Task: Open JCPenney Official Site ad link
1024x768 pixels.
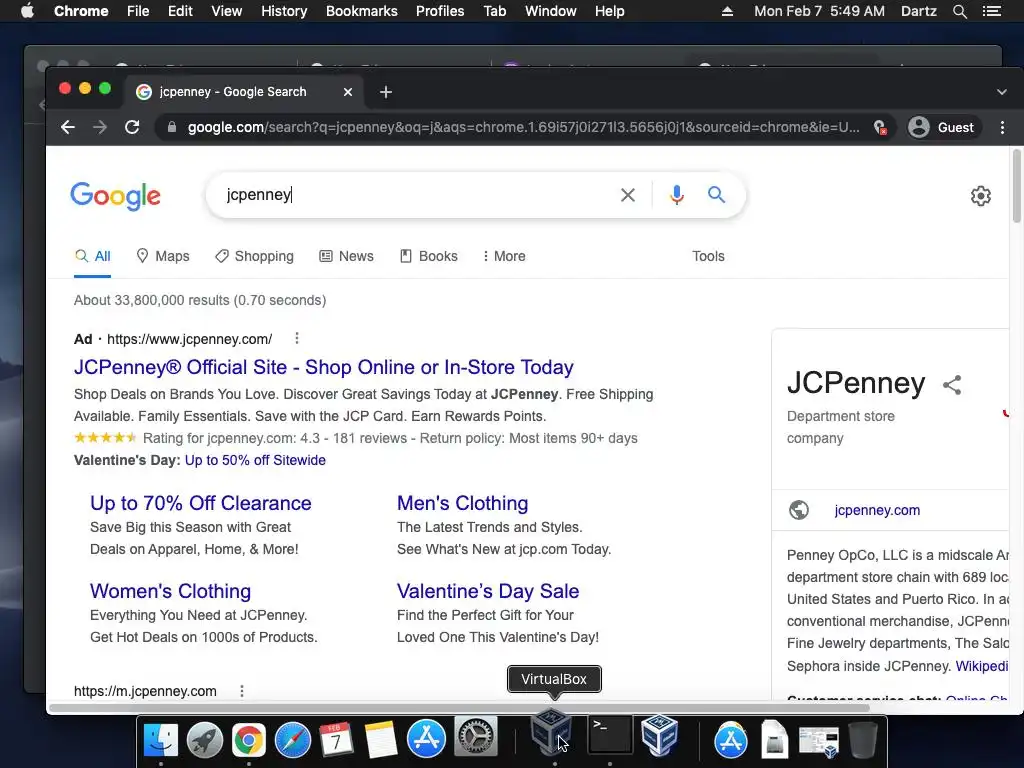Action: [324, 367]
